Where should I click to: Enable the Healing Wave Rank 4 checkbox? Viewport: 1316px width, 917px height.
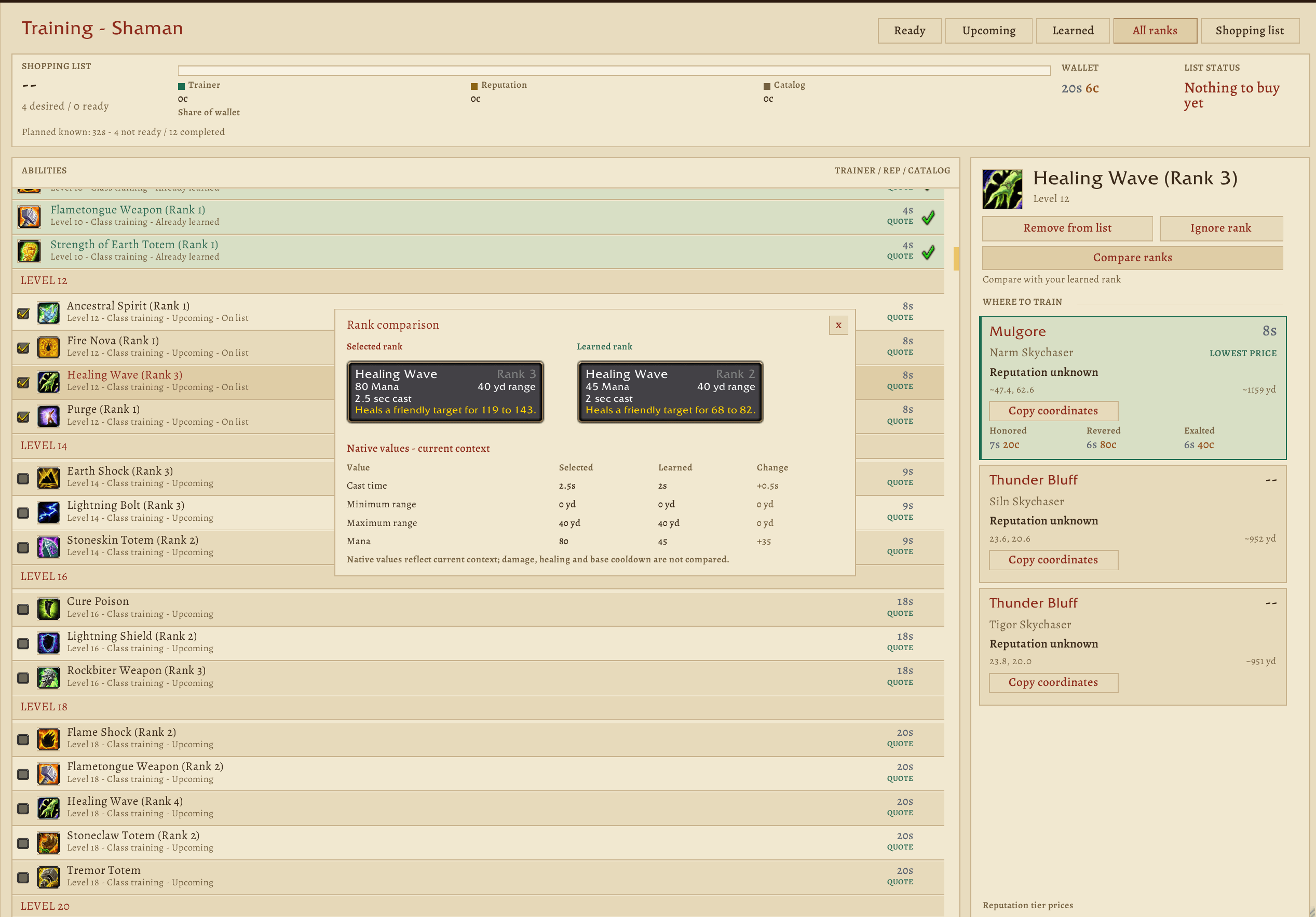coord(23,808)
